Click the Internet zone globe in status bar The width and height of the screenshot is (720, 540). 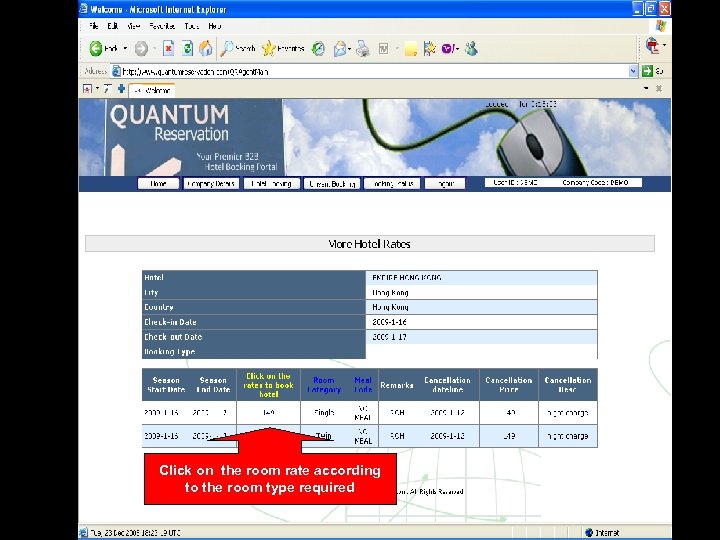coord(589,533)
